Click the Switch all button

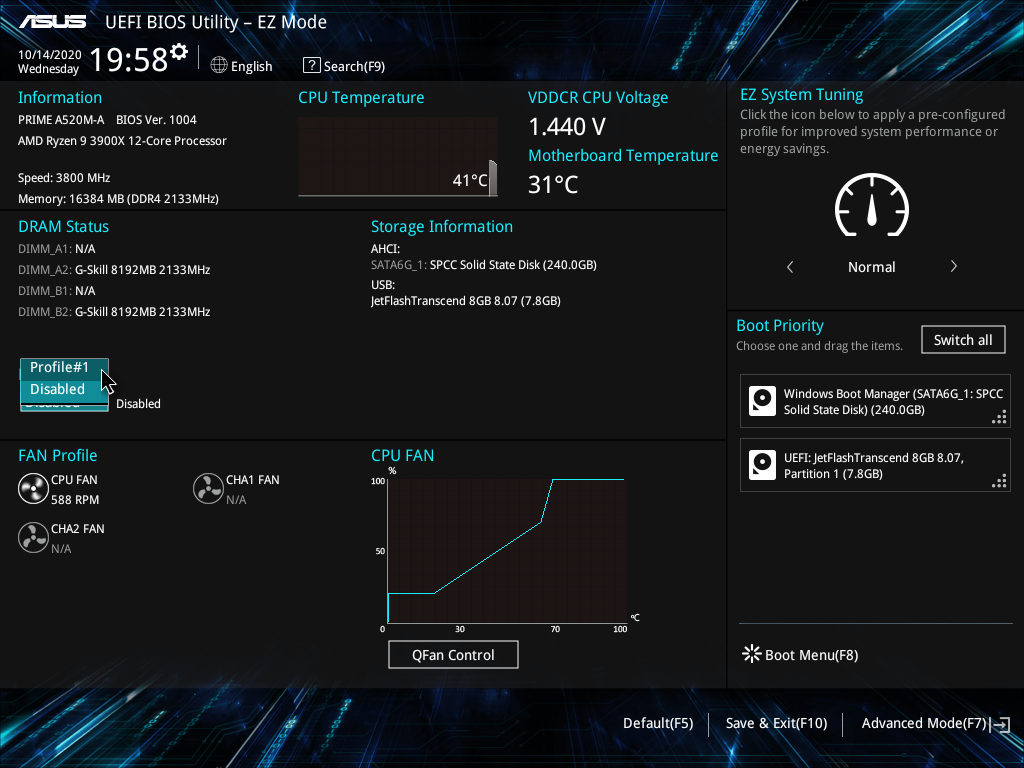pos(963,340)
